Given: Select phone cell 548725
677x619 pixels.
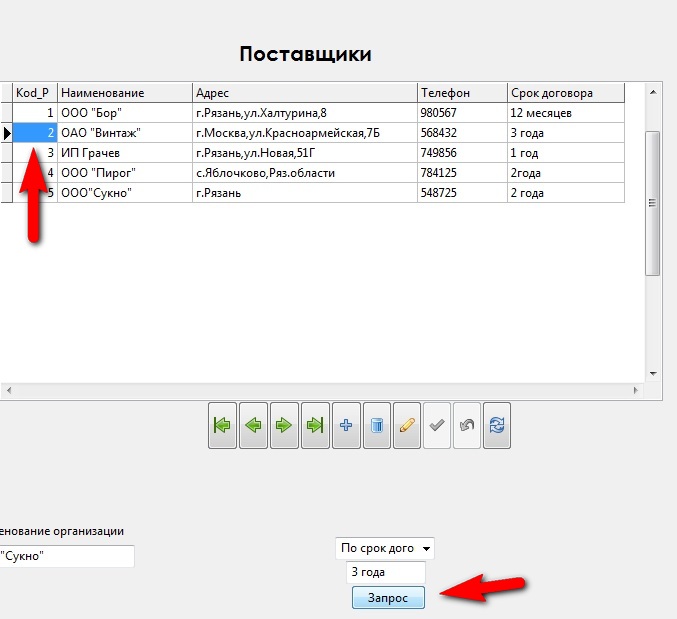Looking at the screenshot, I should point(462,193).
